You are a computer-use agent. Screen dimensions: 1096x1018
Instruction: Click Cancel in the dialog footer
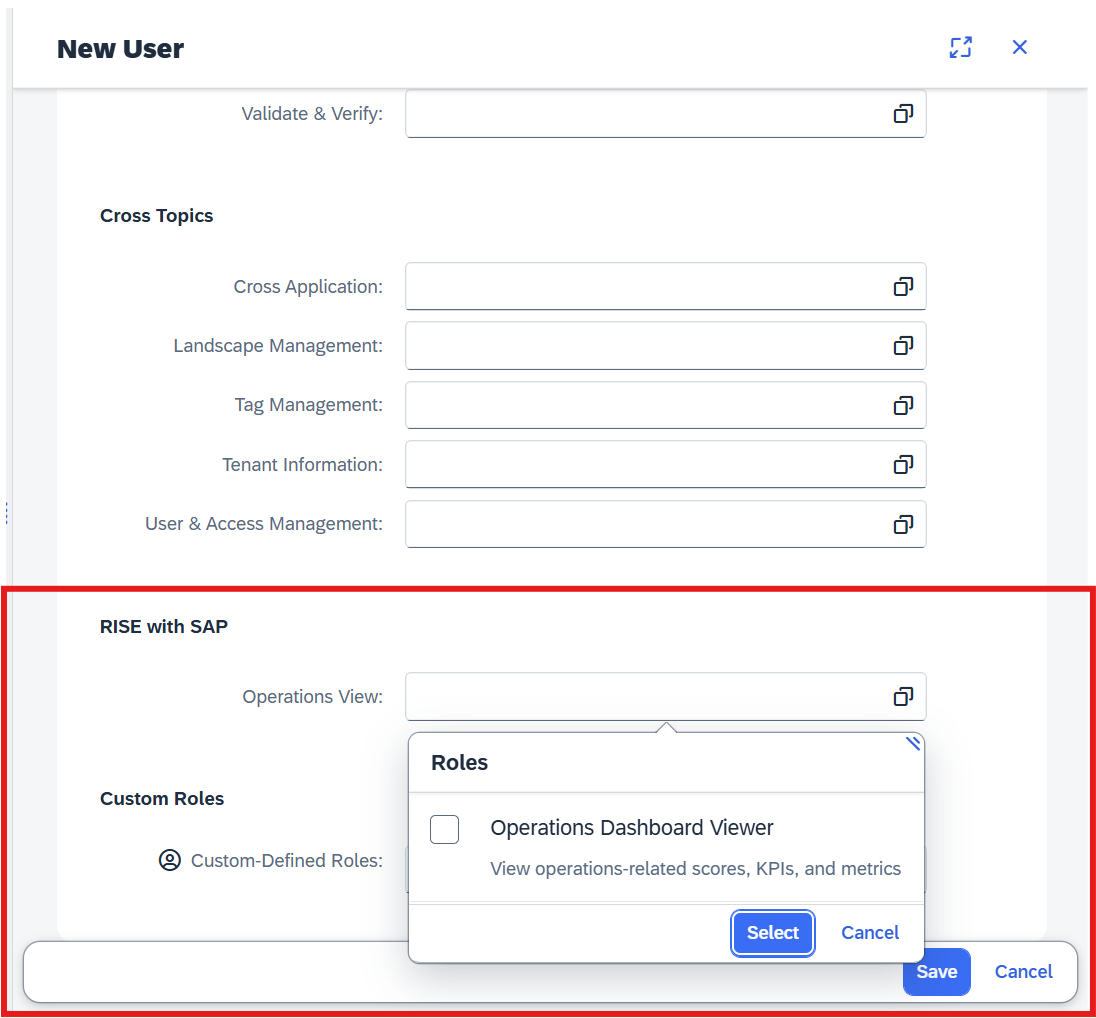point(1023,972)
